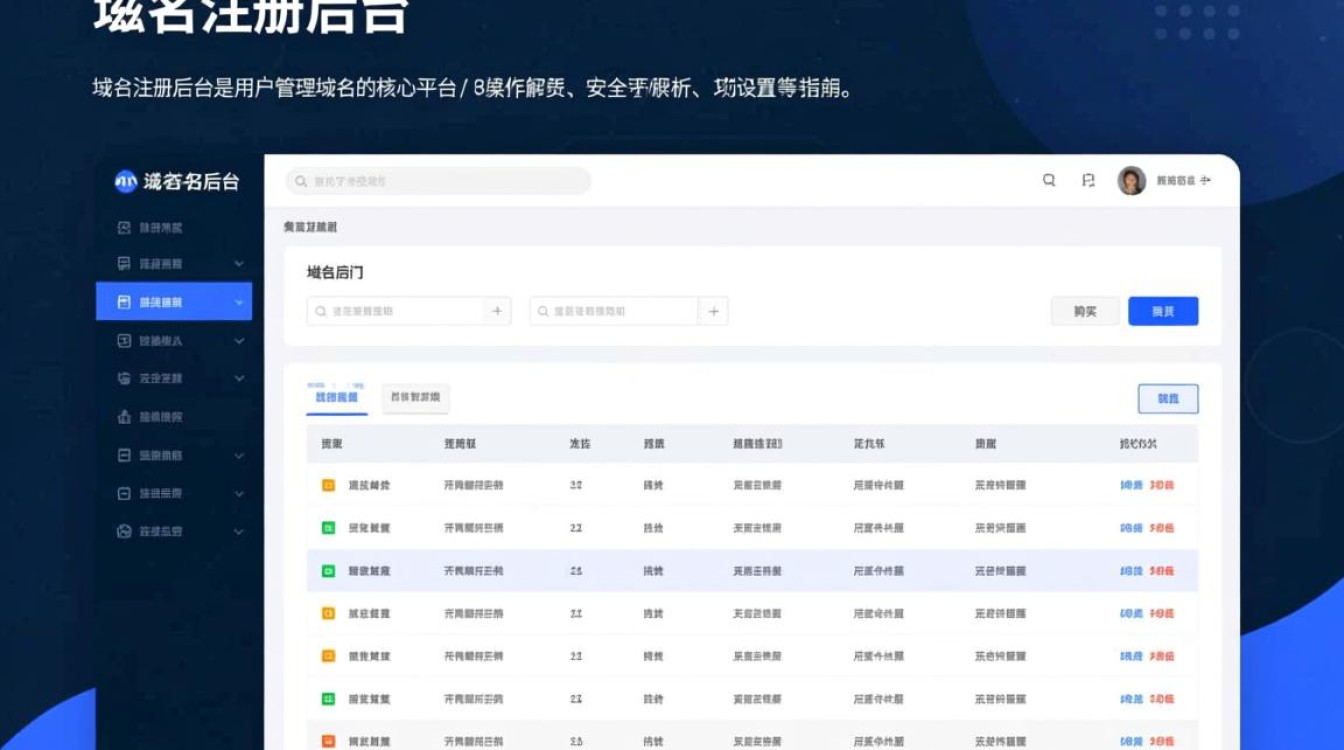Image resolution: width=1344 pixels, height=750 pixels.
Task: Click the green status icon in the highlighted table row
Action: tap(328, 571)
